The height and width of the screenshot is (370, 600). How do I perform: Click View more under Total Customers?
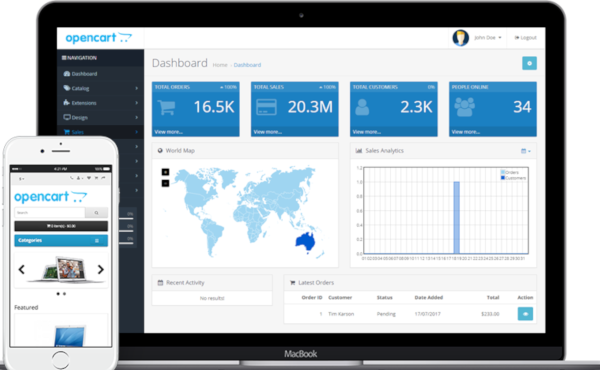click(367, 132)
